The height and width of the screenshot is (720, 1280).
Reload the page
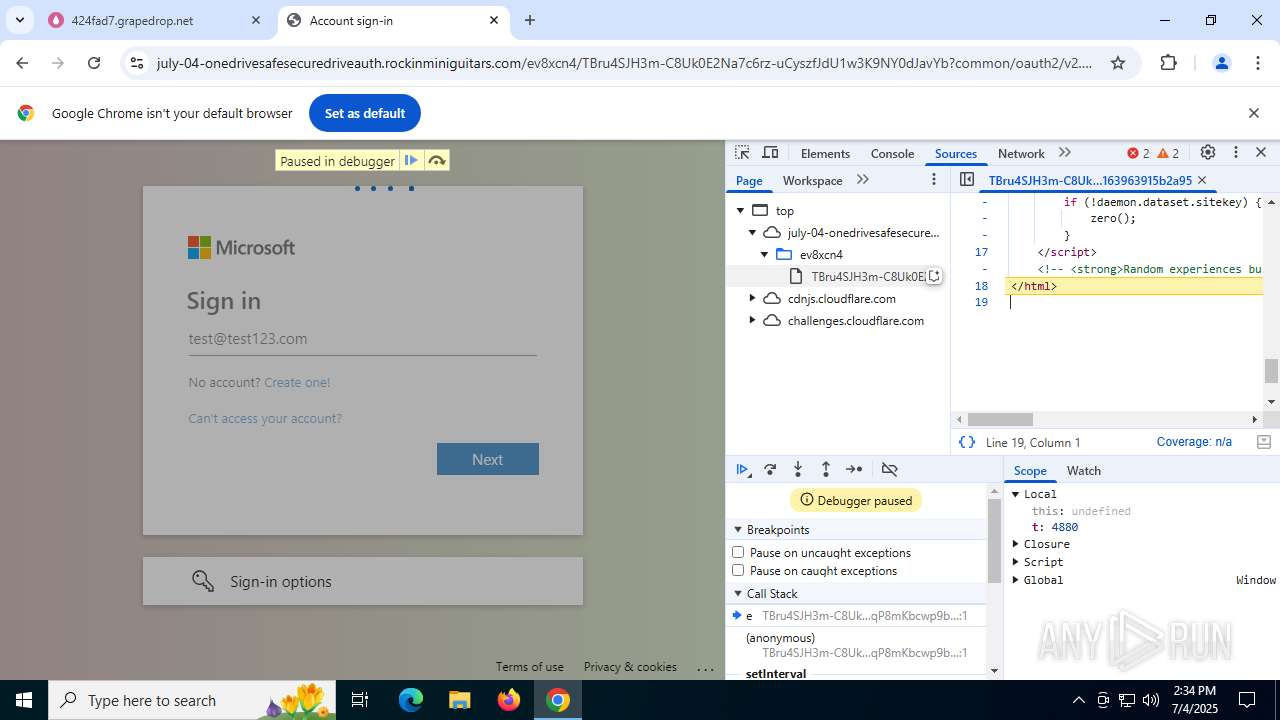[94, 63]
